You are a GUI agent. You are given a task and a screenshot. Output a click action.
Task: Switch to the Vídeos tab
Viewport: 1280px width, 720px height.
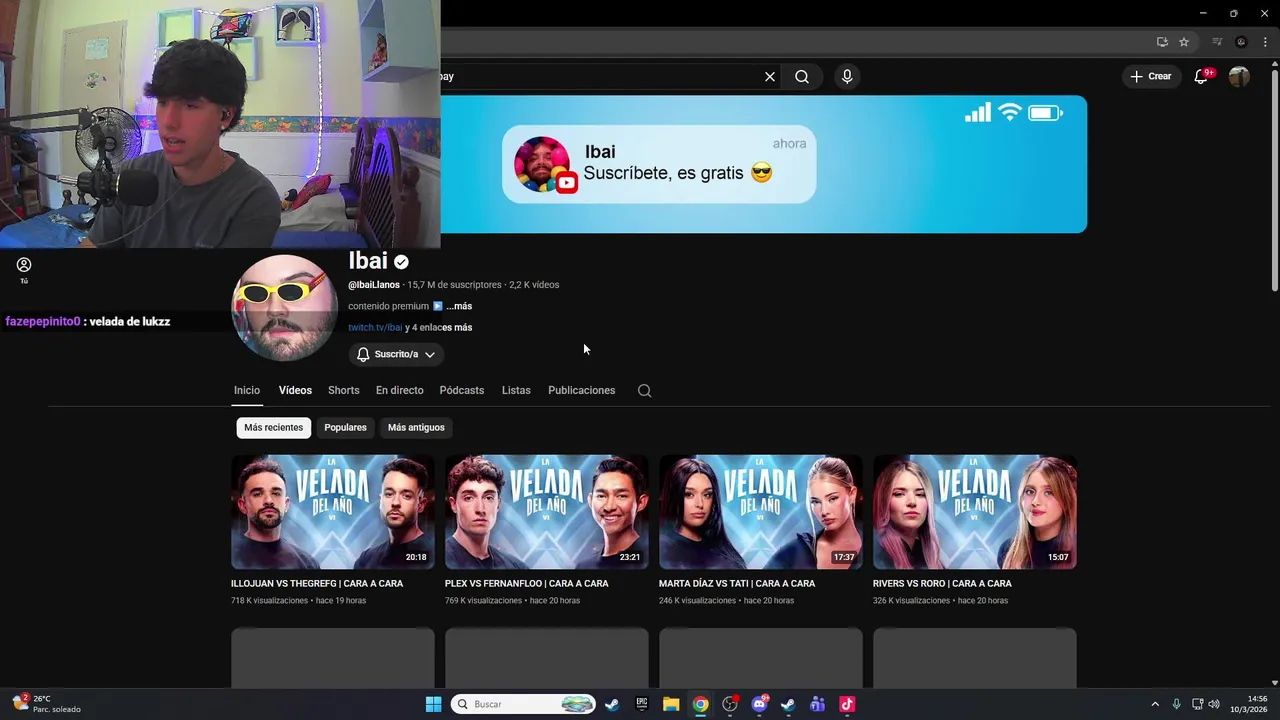point(295,390)
